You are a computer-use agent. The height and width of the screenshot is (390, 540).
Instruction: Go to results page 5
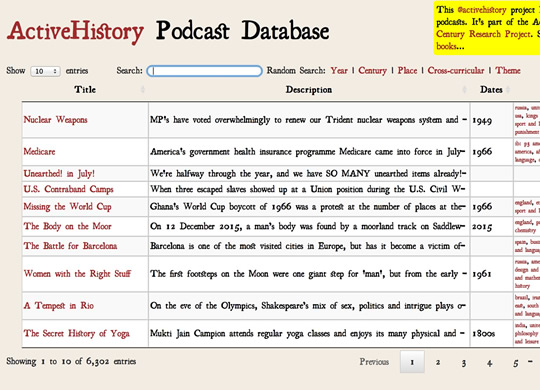[x=516, y=363]
